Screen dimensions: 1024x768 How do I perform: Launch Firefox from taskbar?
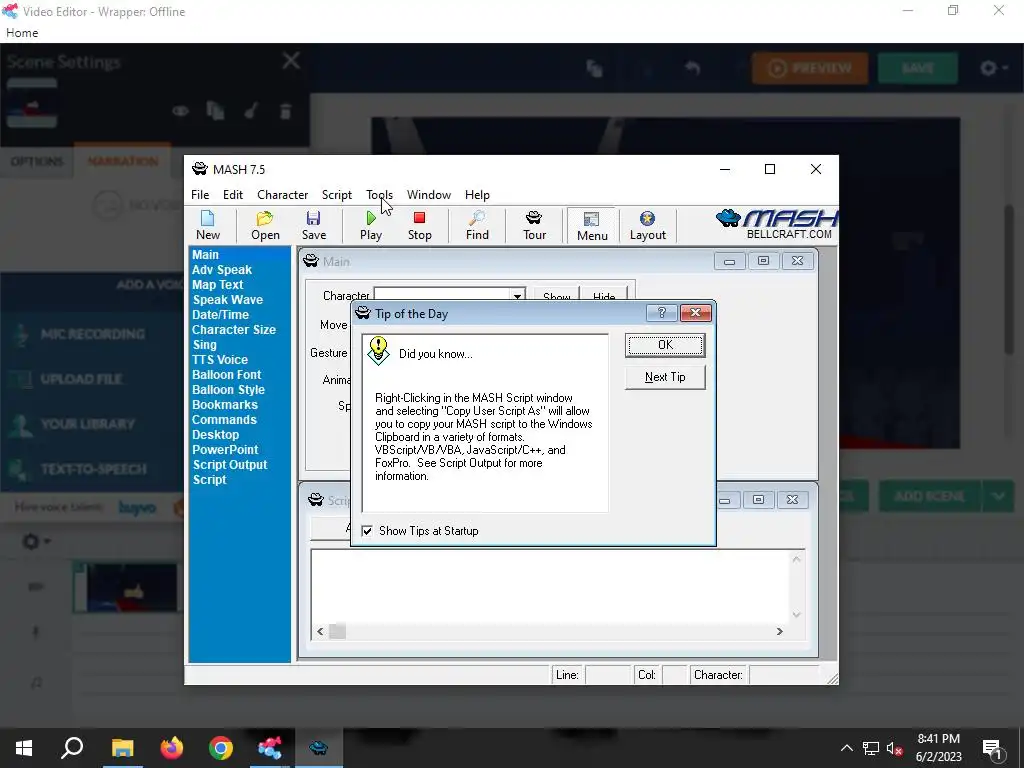171,748
